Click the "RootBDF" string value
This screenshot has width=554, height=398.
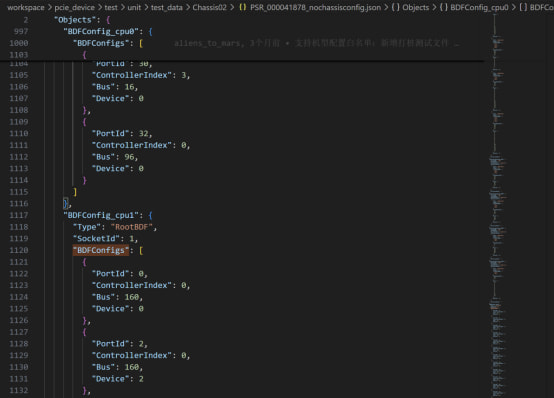131,227
